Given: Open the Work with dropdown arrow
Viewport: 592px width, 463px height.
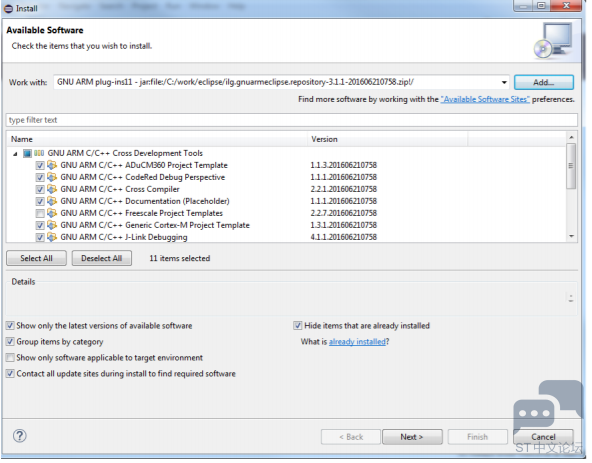Looking at the screenshot, I should [504, 82].
